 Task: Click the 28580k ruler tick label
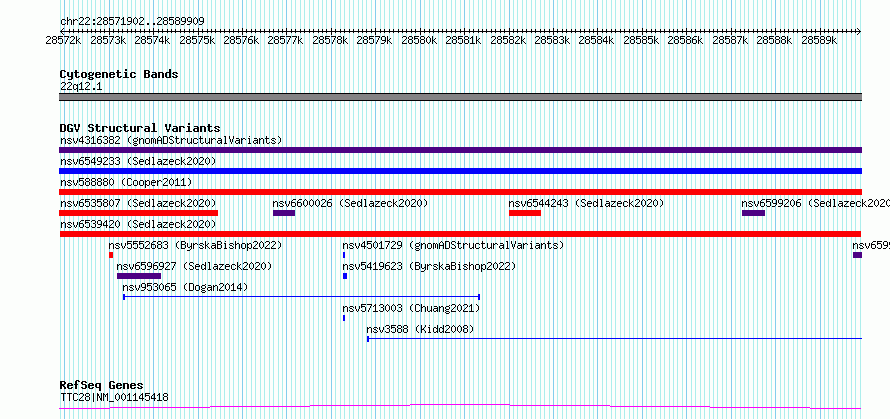pos(419,40)
